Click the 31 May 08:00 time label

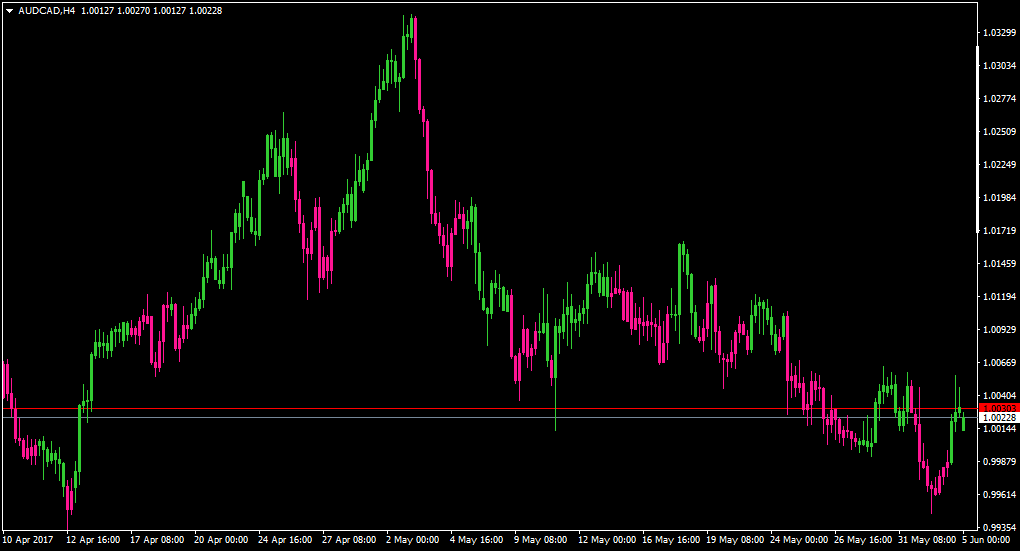click(927, 540)
